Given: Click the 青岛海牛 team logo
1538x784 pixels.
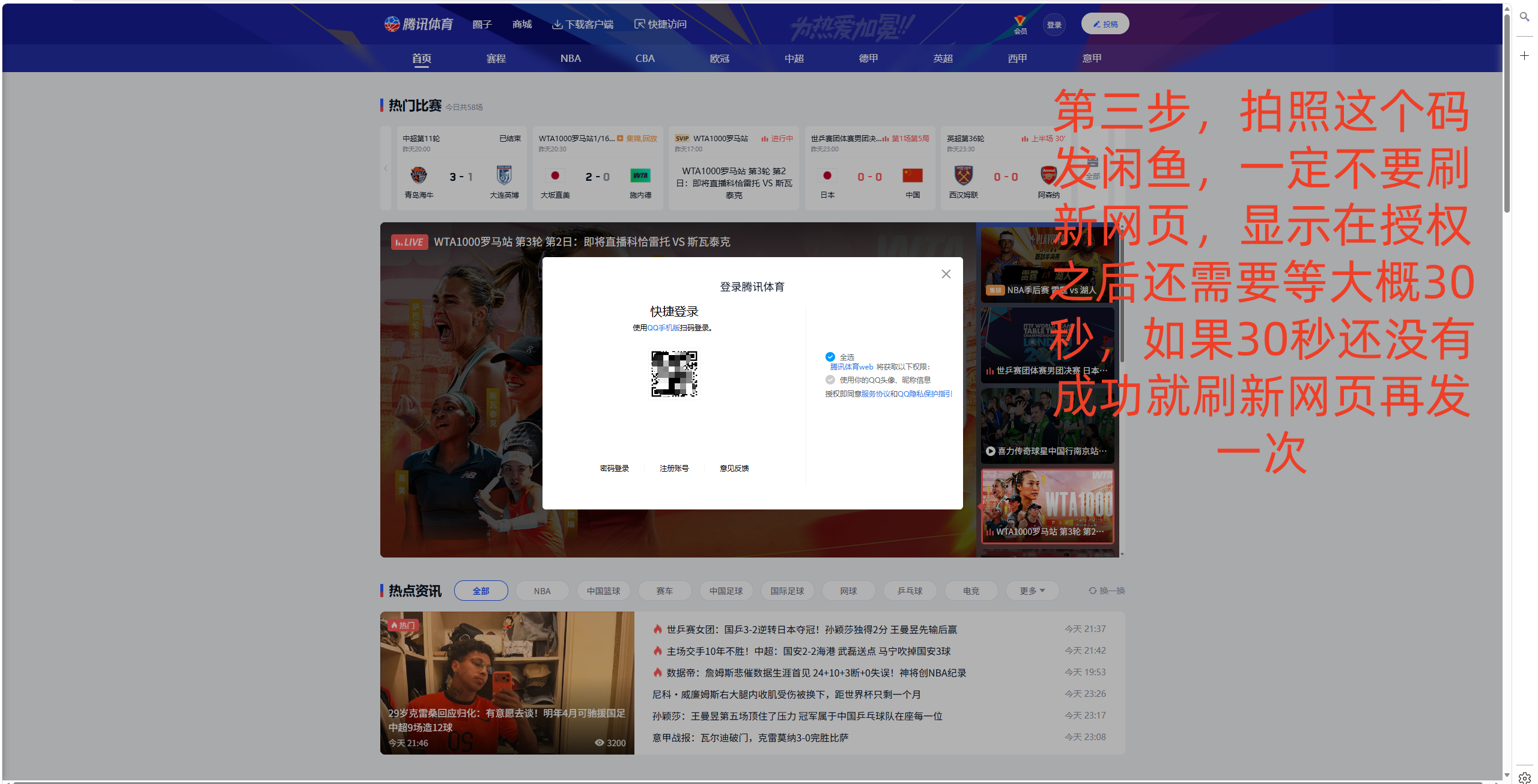Looking at the screenshot, I should (x=419, y=175).
